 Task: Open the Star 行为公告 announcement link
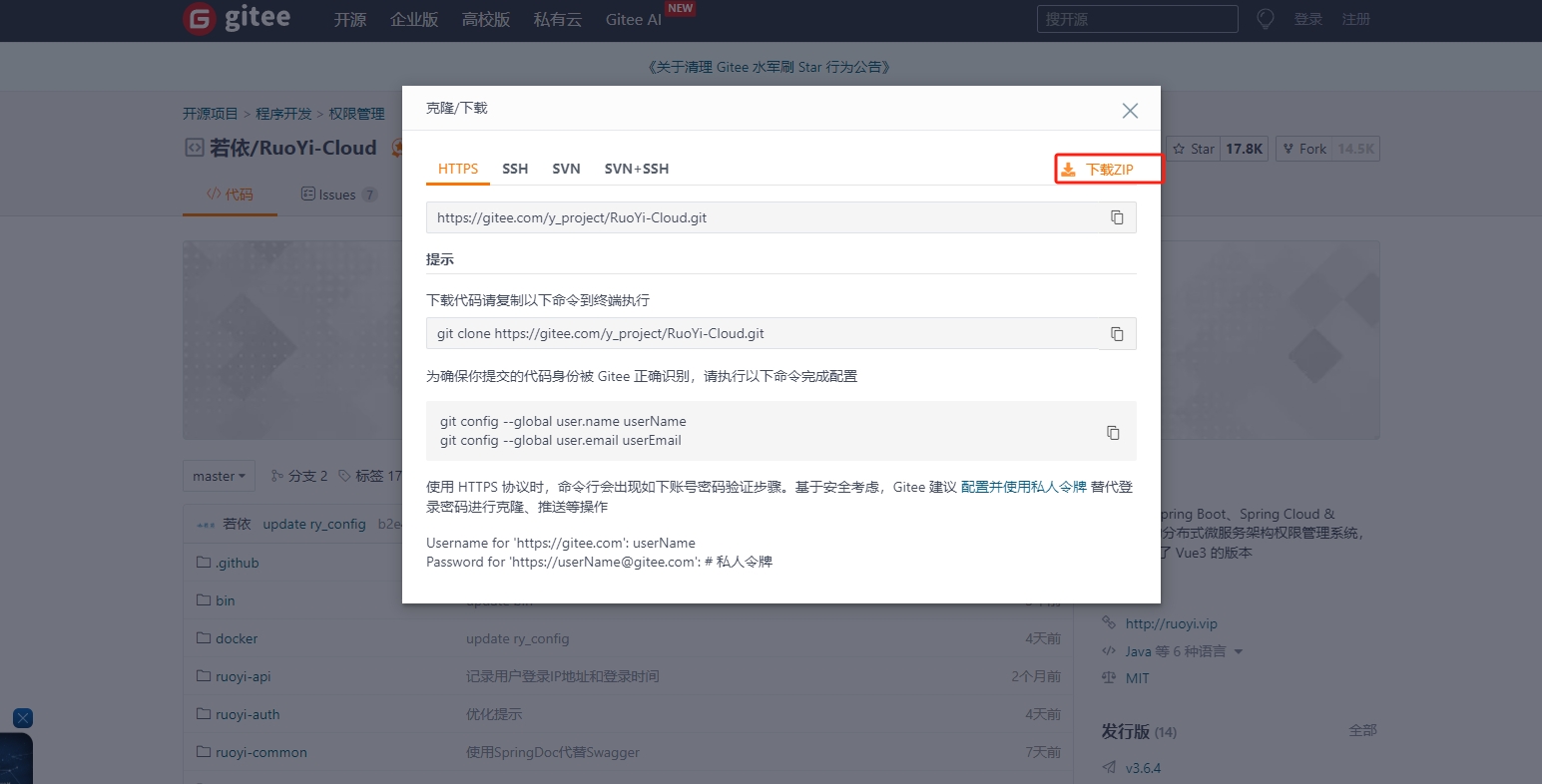[x=769, y=67]
